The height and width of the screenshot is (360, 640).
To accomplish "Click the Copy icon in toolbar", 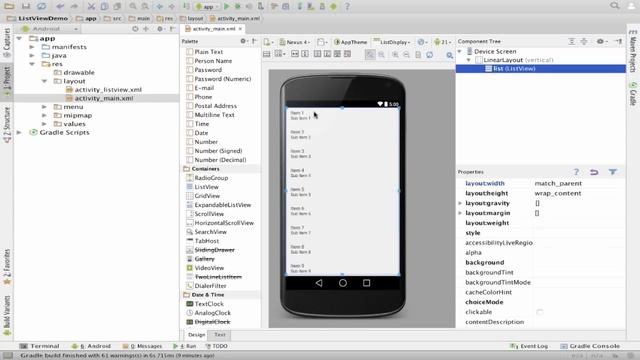I will click(104, 6).
